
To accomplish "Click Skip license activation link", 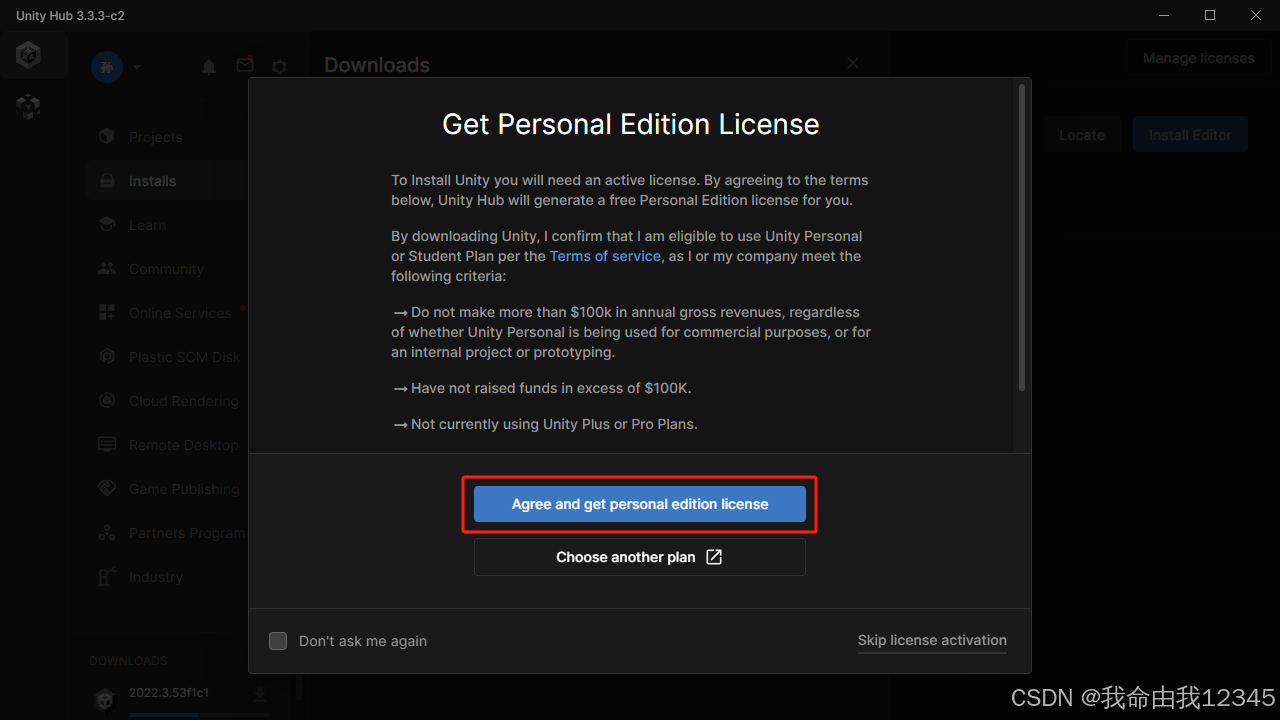I will tap(932, 641).
